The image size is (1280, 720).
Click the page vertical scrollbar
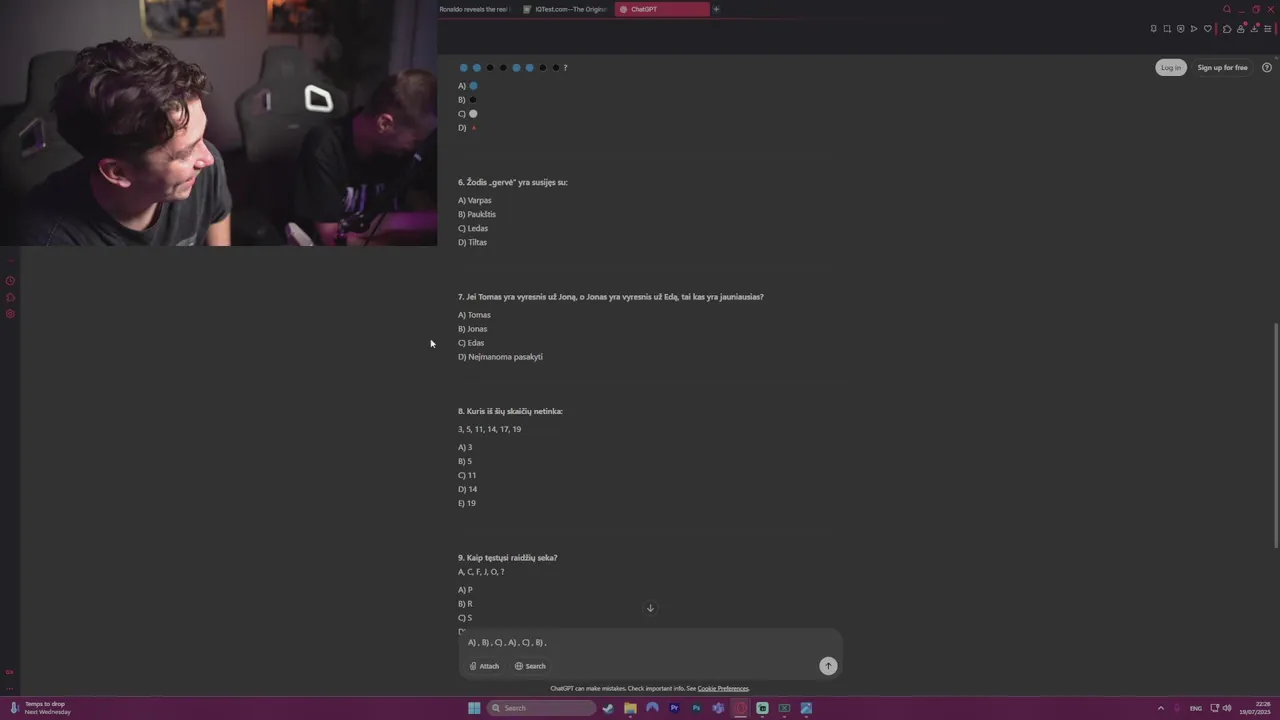pyautogui.click(x=1275, y=435)
